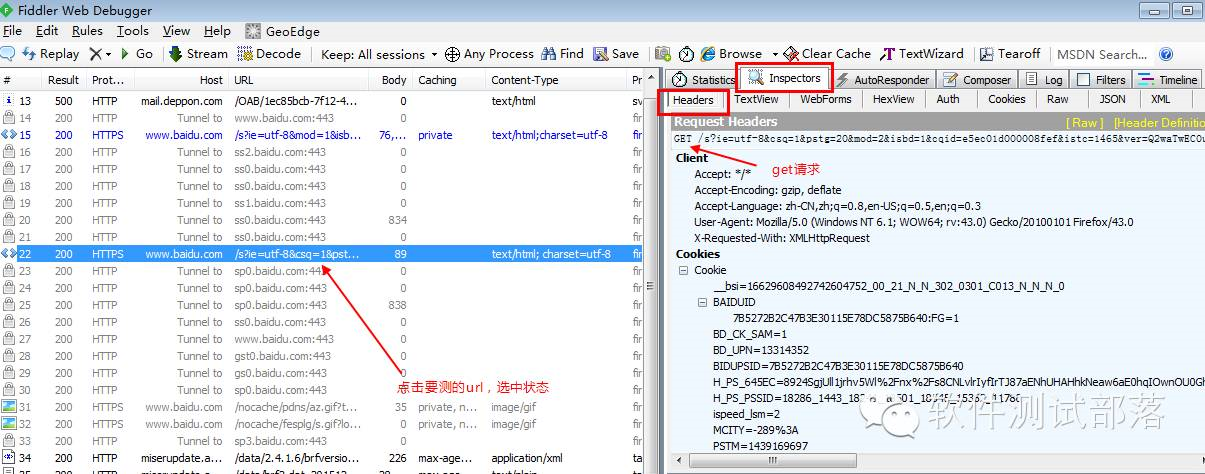Switch to the Timeline tab
The height and width of the screenshot is (474, 1205).
point(1168,80)
